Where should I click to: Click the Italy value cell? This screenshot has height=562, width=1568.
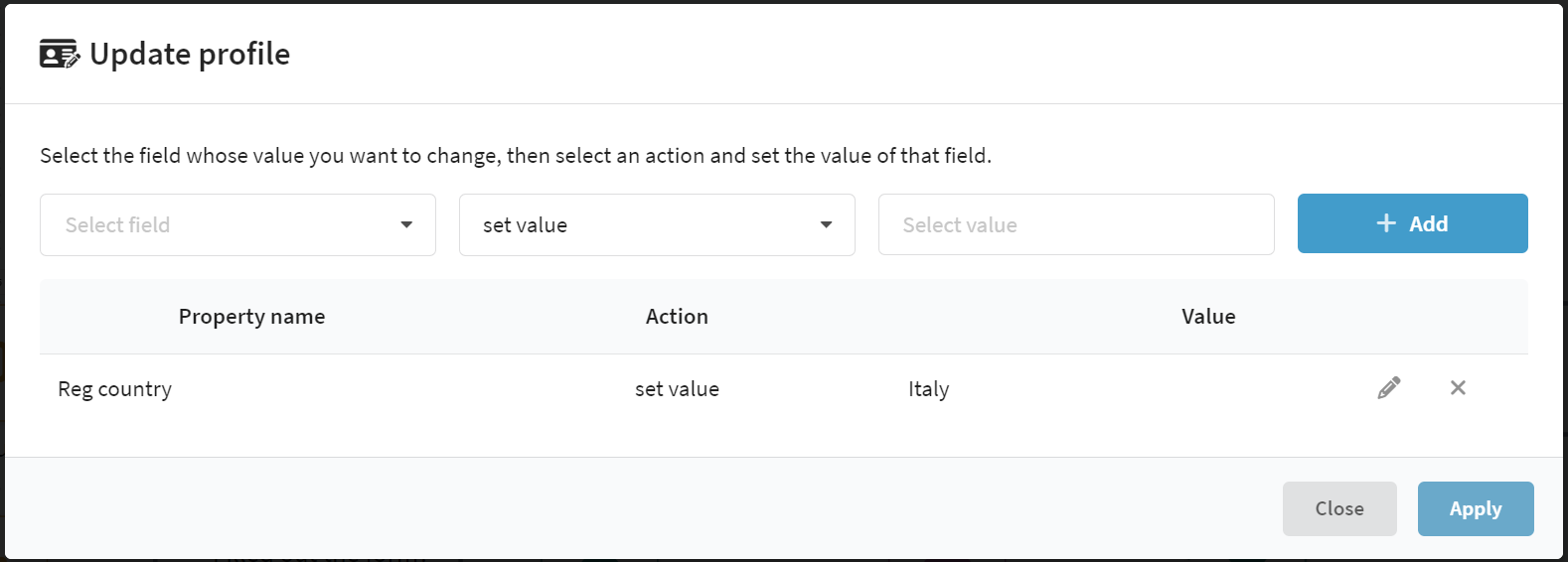928,389
